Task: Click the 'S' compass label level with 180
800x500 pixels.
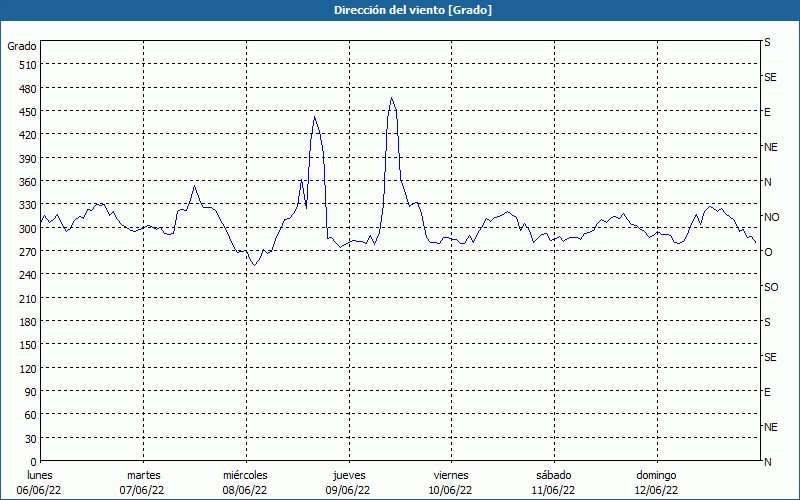Action: [767, 322]
